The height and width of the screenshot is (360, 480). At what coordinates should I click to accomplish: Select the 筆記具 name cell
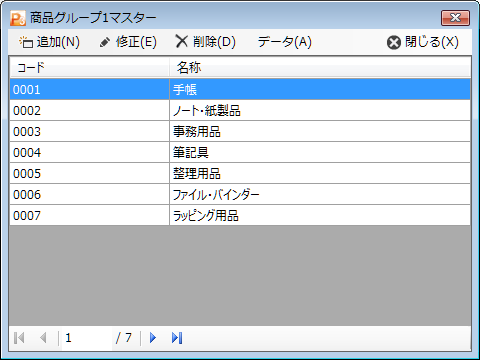click(320, 152)
